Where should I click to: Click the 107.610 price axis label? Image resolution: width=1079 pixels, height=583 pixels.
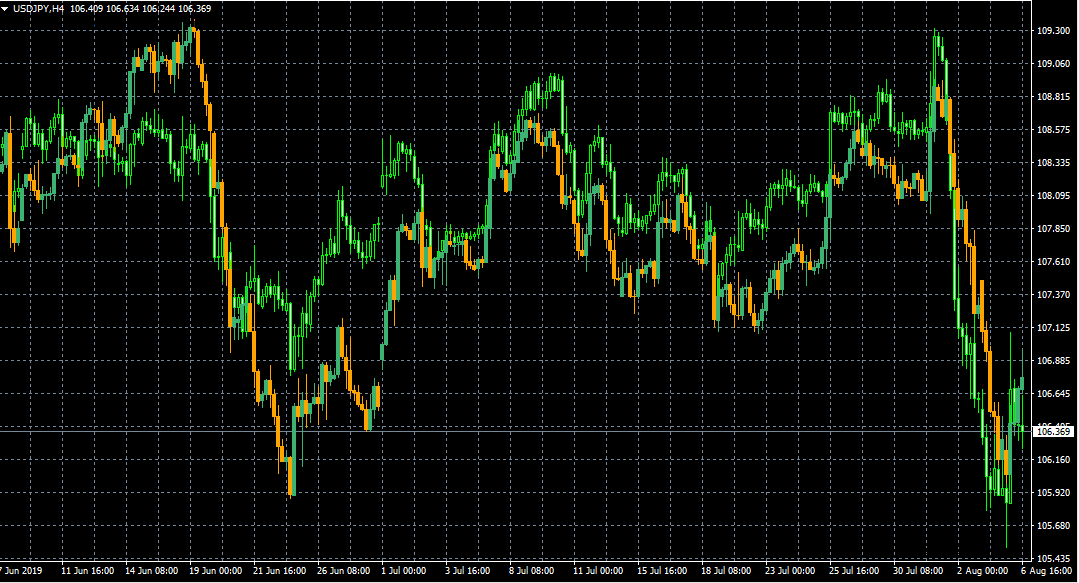pyautogui.click(x=1053, y=262)
